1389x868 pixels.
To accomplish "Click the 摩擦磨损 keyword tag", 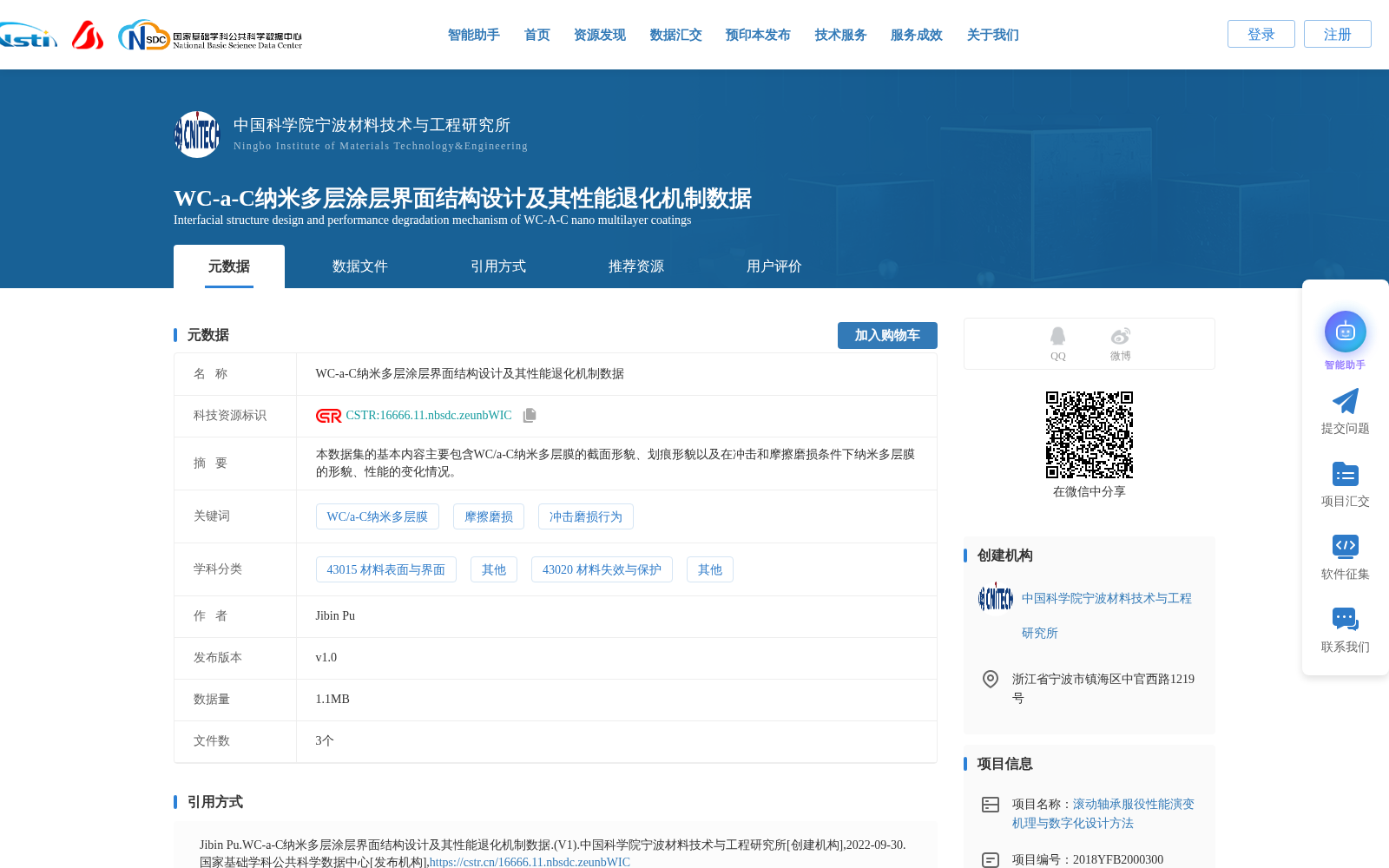I will pos(489,516).
